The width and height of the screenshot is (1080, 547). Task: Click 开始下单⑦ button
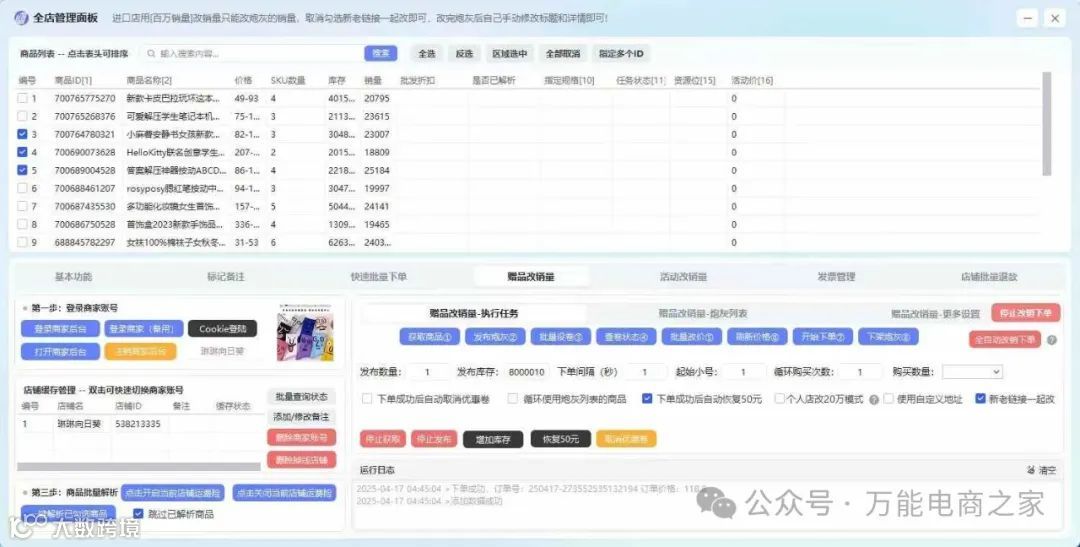click(x=823, y=337)
